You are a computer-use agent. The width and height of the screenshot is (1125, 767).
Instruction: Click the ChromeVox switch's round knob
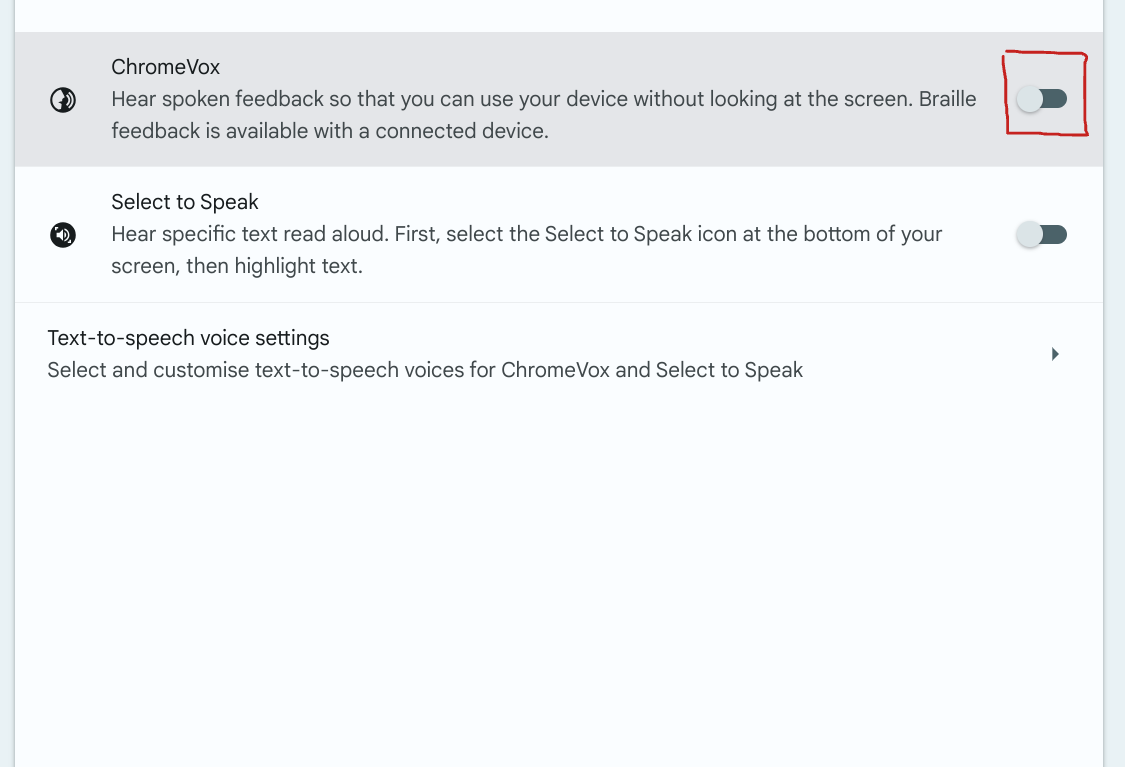pos(1029,99)
